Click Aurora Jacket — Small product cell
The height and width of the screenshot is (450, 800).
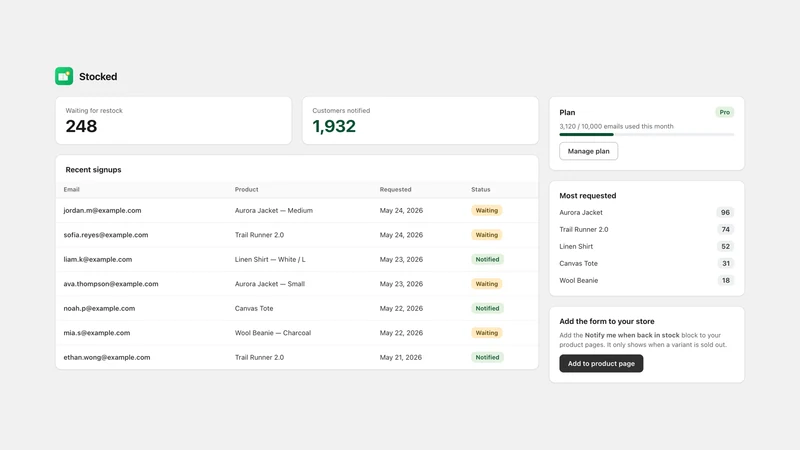point(269,284)
